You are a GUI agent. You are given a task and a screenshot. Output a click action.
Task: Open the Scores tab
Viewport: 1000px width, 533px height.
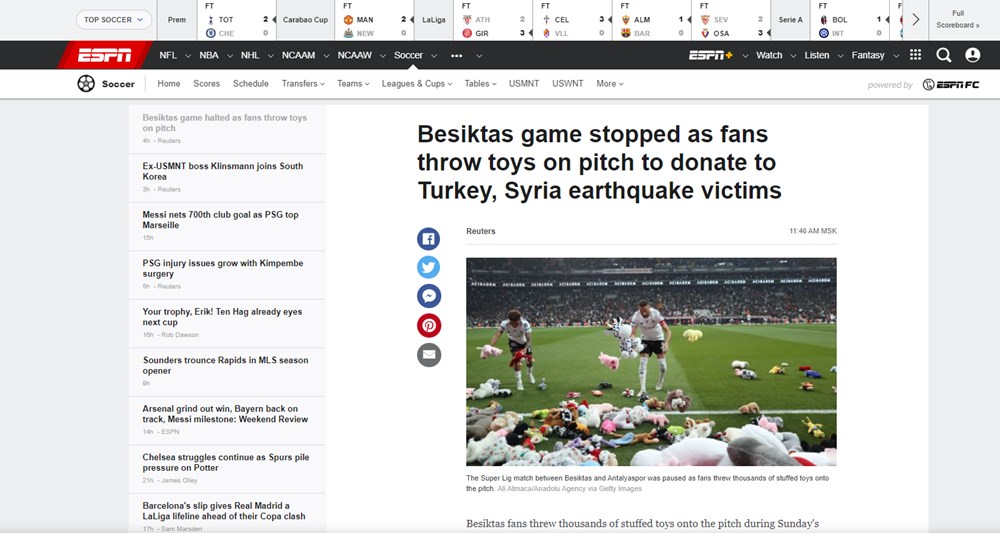(x=206, y=84)
